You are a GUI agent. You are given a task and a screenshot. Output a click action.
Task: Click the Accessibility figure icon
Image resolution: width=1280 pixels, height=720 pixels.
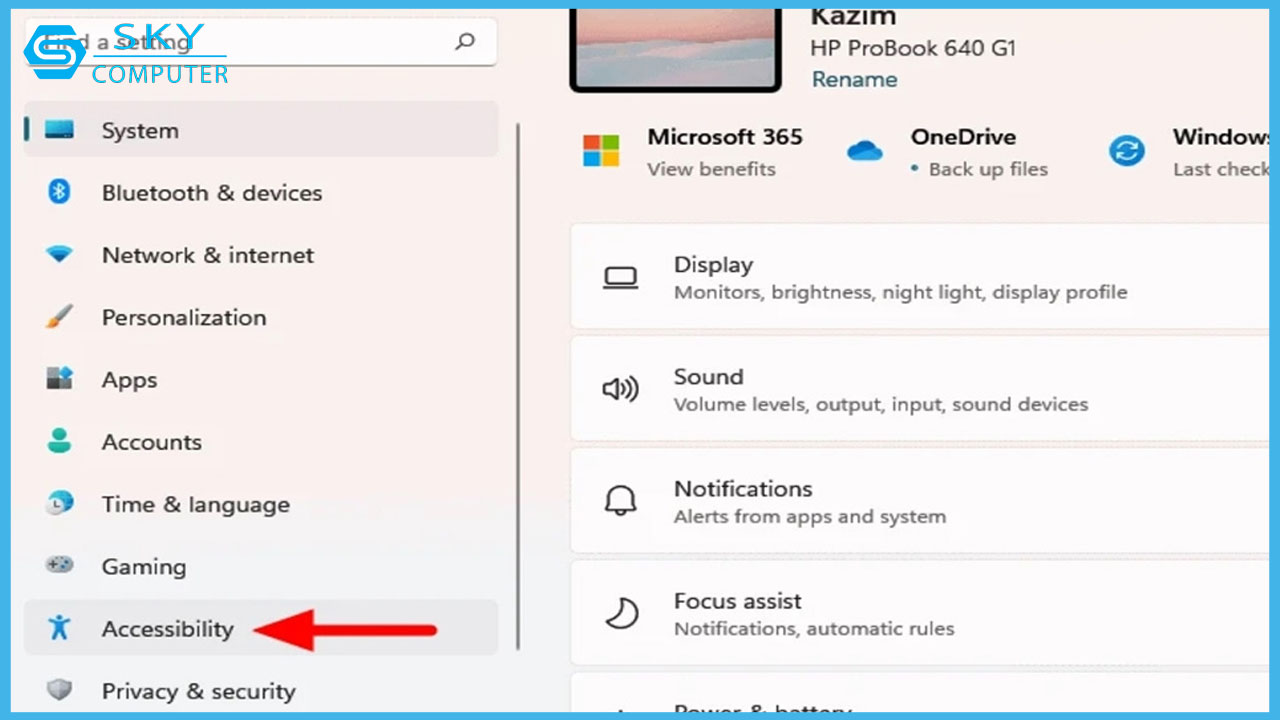point(59,628)
